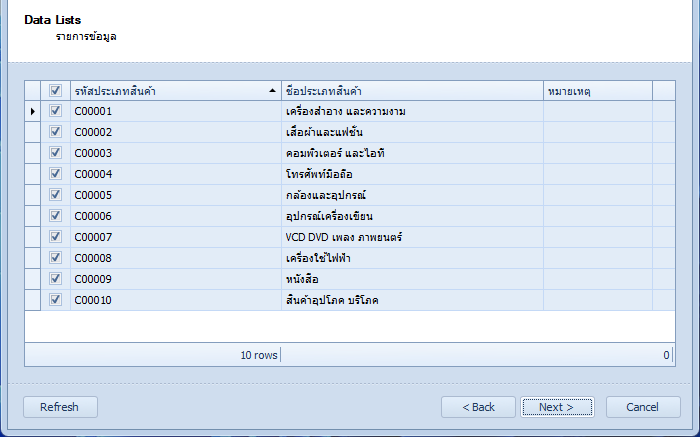Uncheck the checkbox for row C00007
This screenshot has width=700, height=437.
[55, 237]
